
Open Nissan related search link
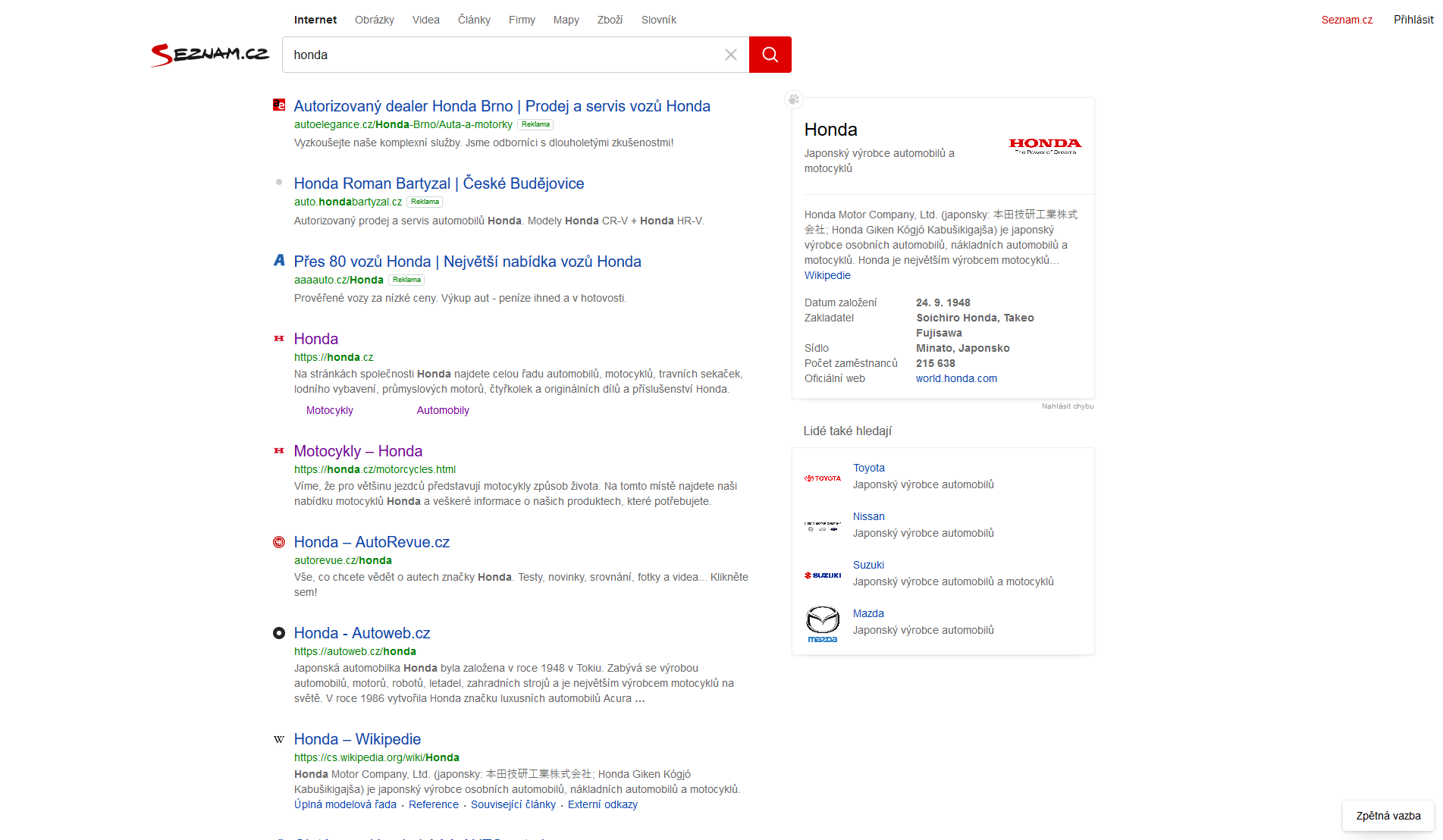click(869, 516)
